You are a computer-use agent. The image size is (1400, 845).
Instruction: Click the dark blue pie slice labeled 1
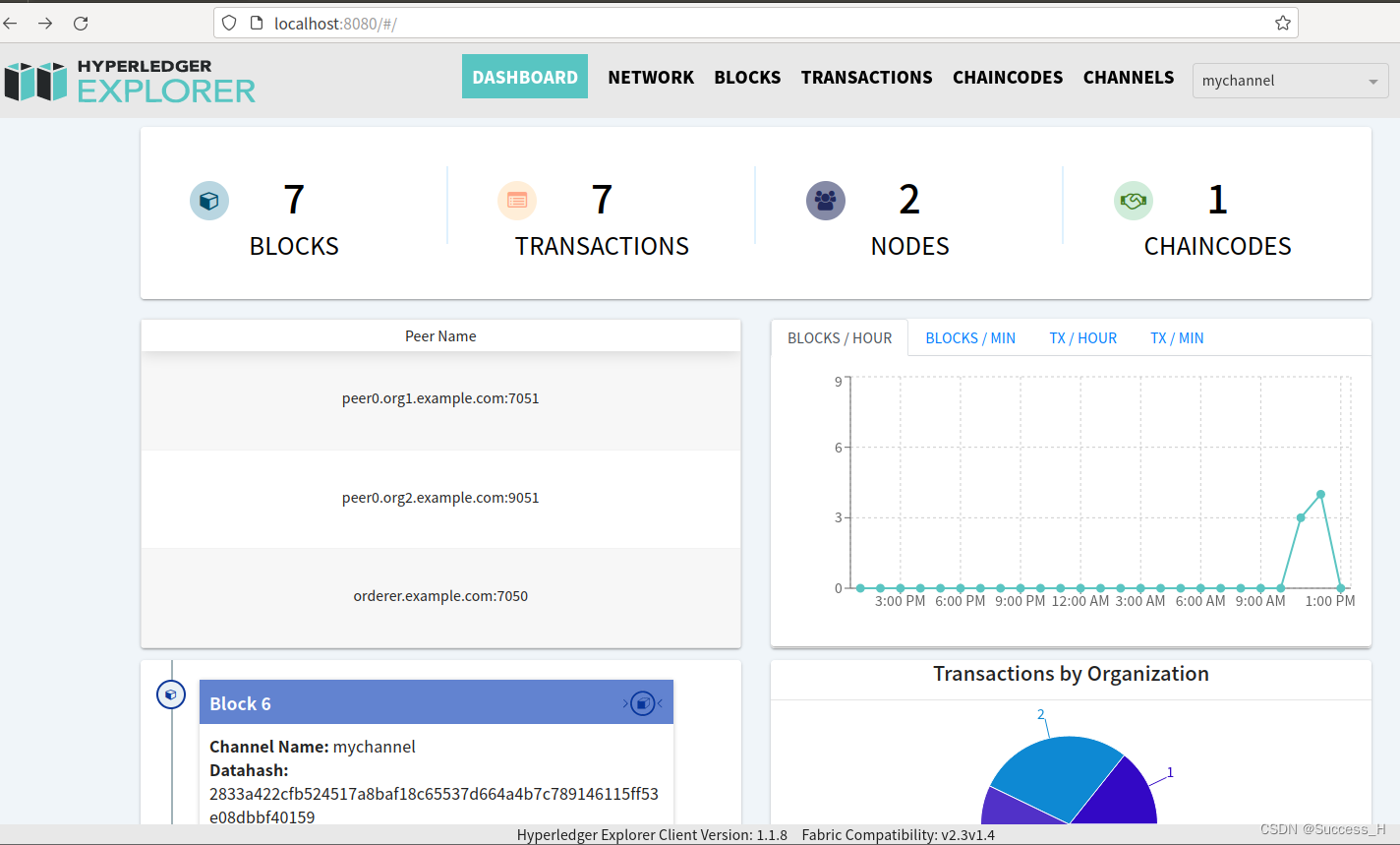click(x=1121, y=795)
